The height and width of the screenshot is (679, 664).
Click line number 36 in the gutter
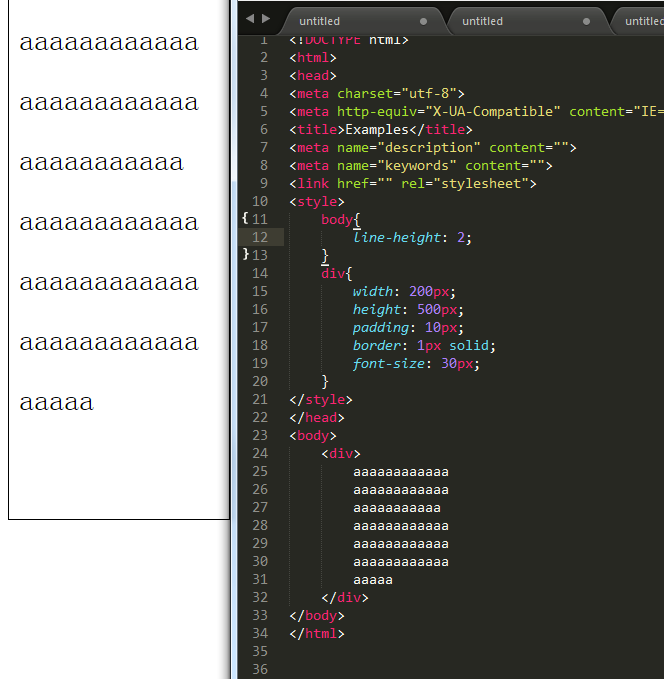(x=260, y=669)
